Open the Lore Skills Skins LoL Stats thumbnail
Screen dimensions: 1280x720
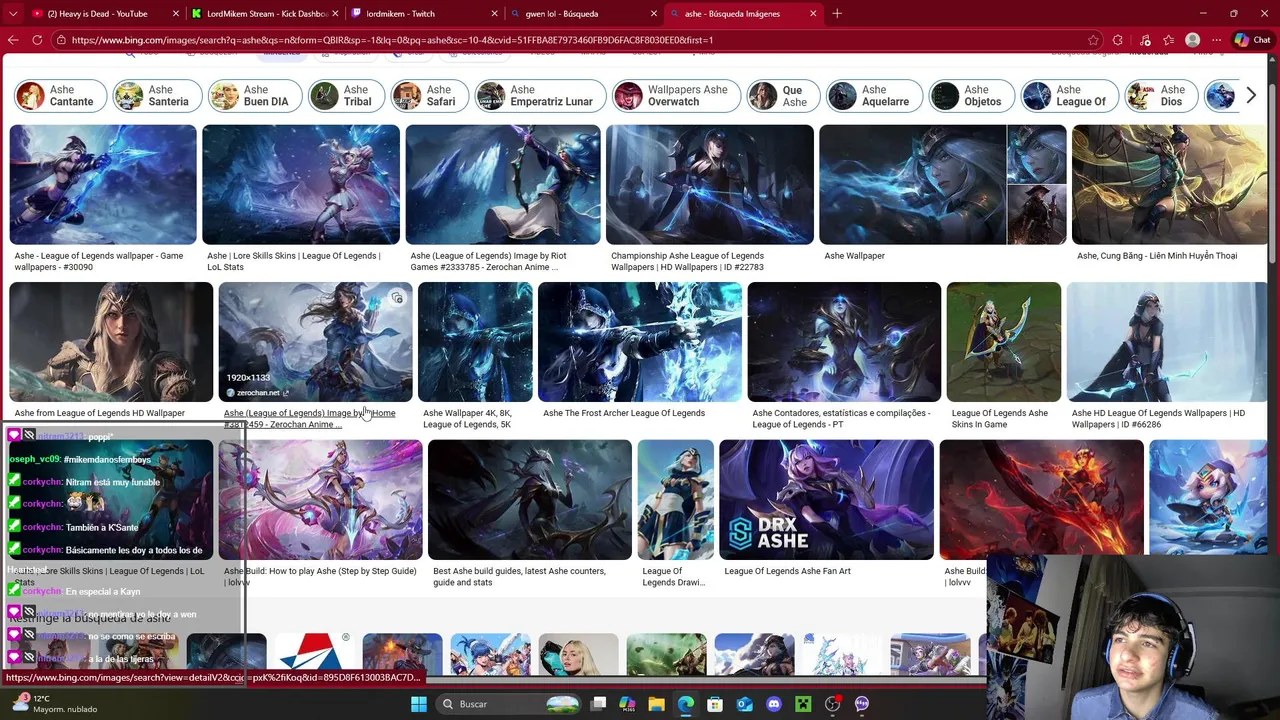click(x=301, y=185)
